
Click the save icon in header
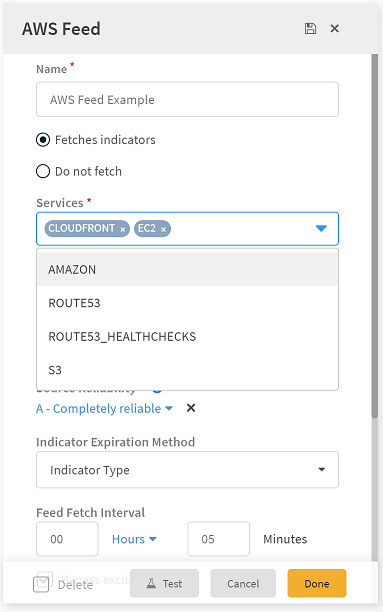(x=310, y=28)
